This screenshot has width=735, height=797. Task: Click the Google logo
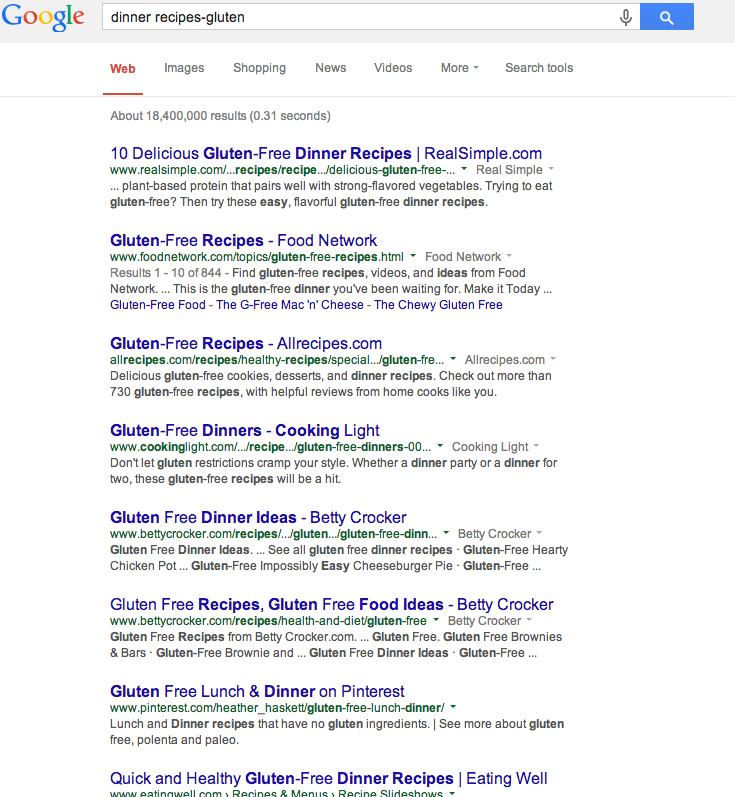[43, 17]
